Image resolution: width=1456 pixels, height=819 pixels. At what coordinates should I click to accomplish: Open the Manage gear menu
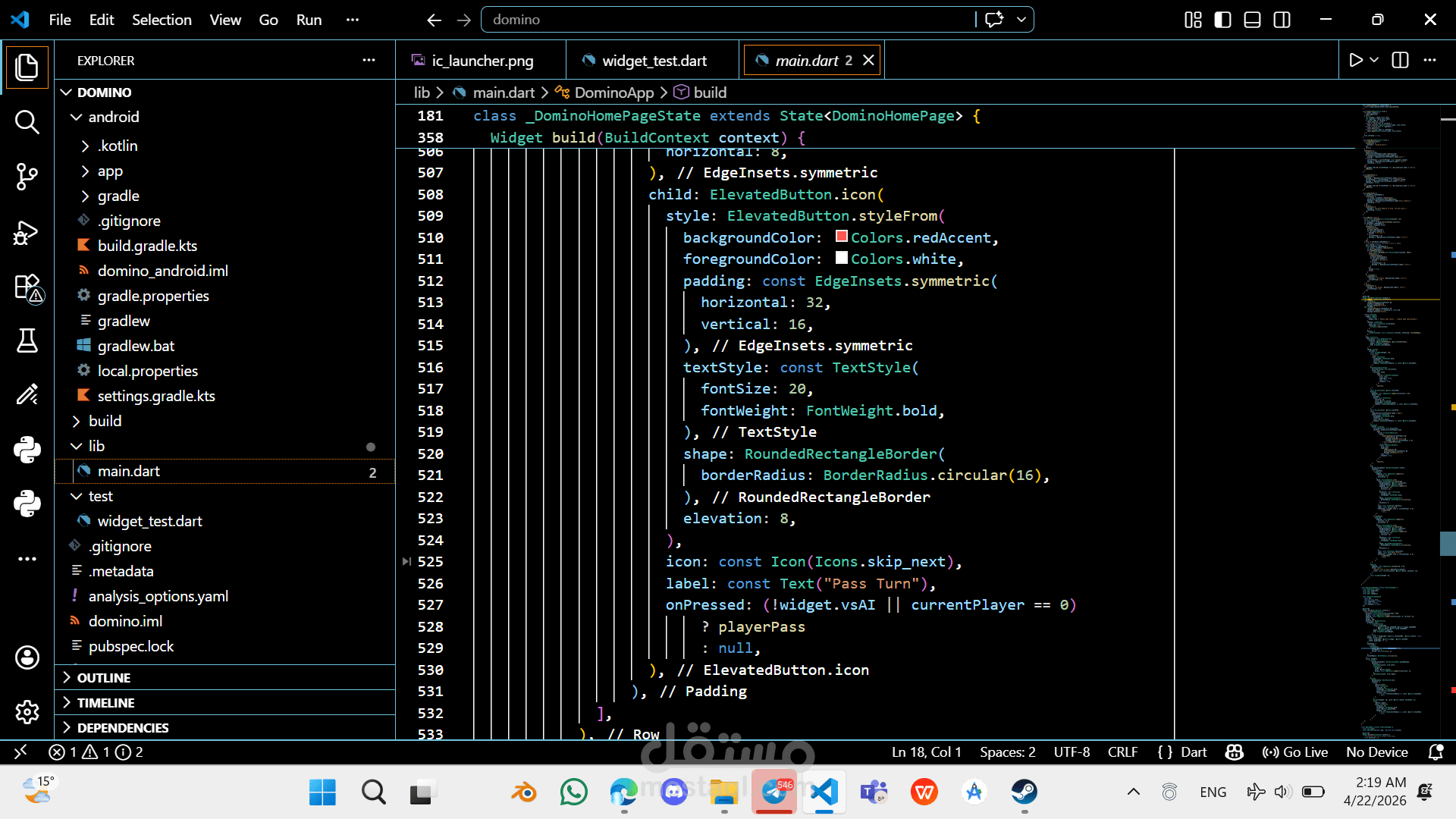pos(27,712)
